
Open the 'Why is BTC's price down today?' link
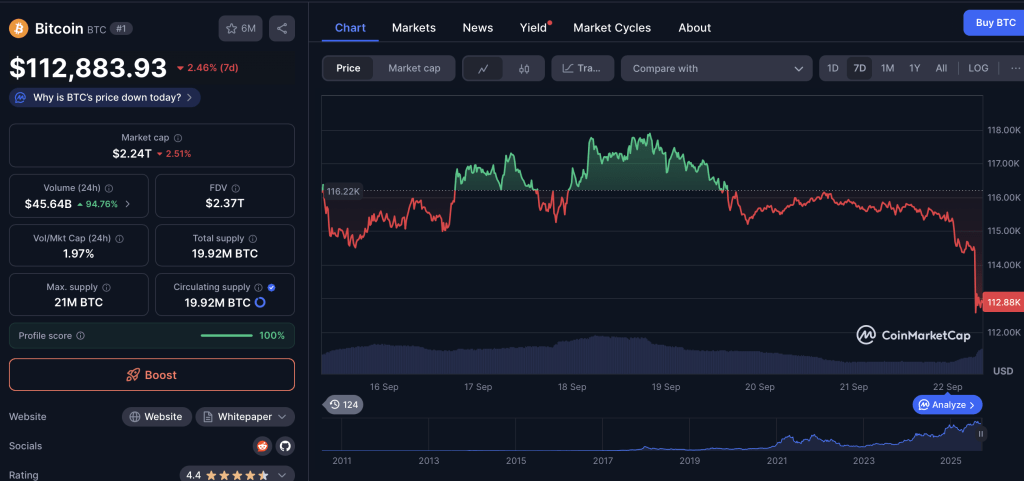pyautogui.click(x=105, y=98)
